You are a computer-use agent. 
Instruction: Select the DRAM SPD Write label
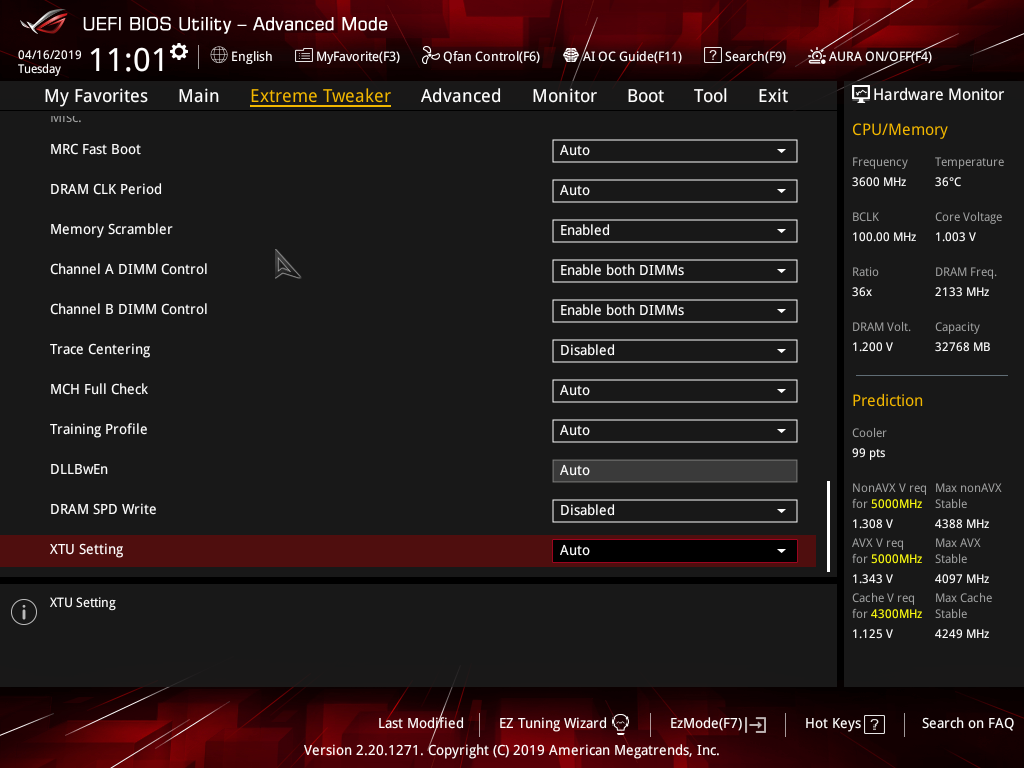pyautogui.click(x=103, y=509)
